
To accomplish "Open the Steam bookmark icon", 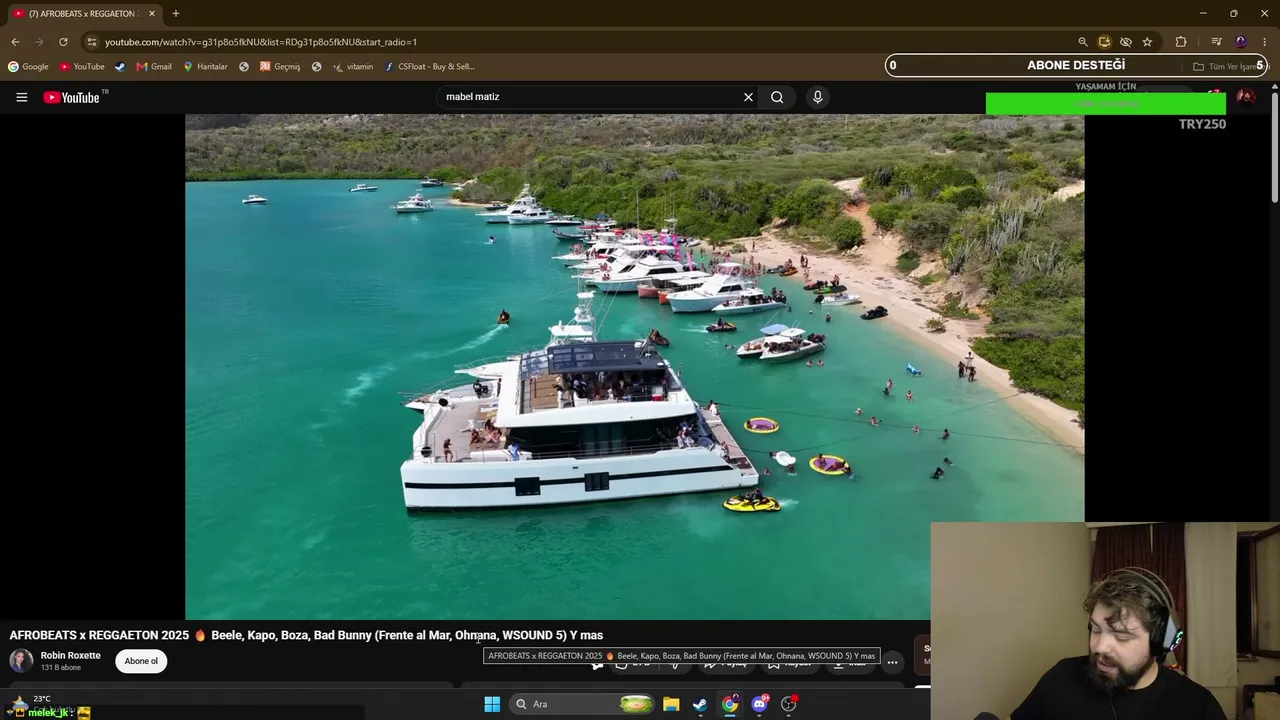I will 120,67.
